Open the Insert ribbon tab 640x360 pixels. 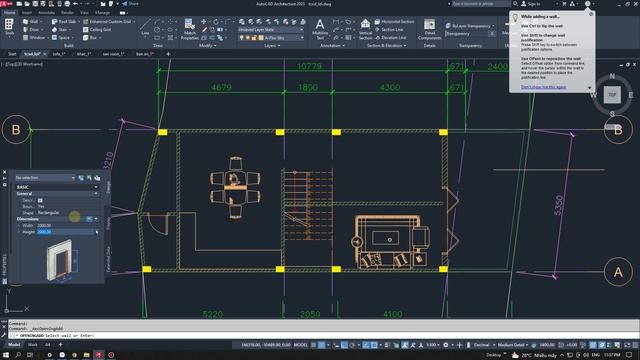click(x=27, y=13)
